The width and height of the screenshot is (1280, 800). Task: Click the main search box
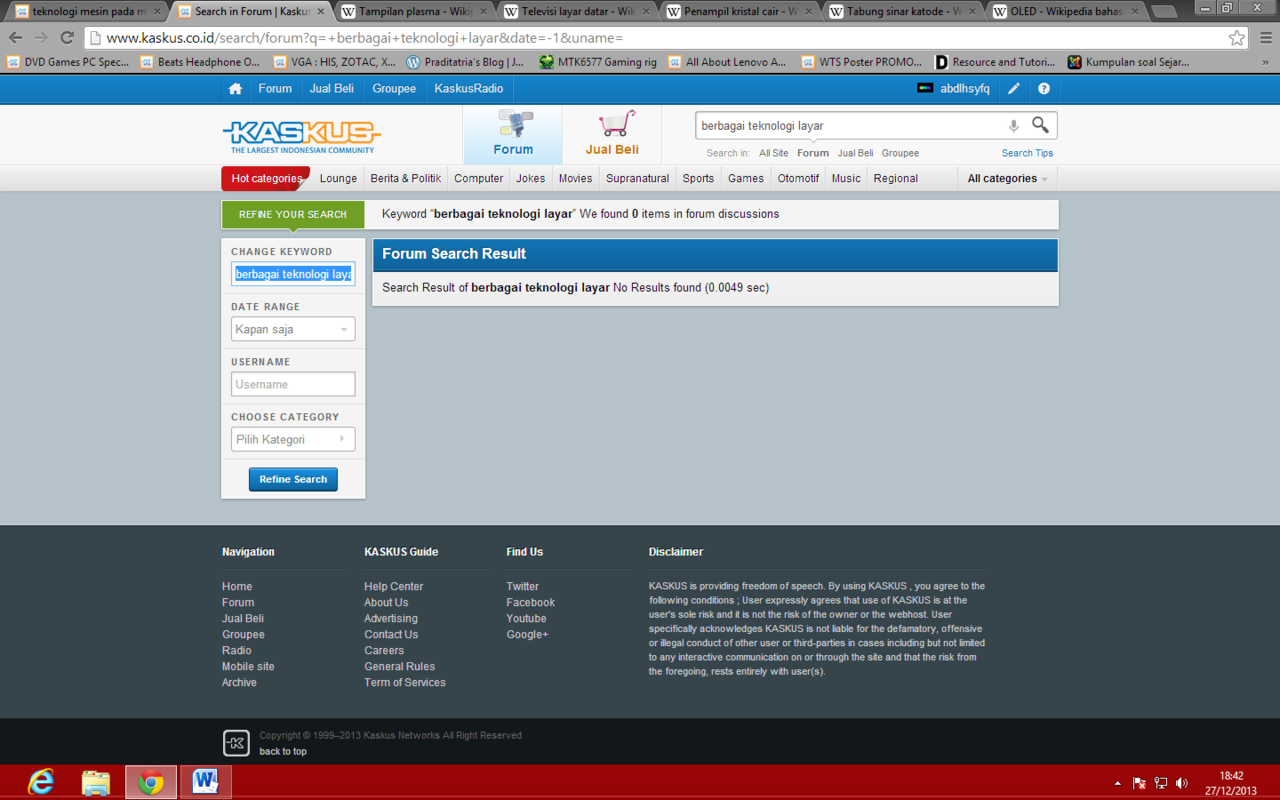pyautogui.click(x=850, y=126)
